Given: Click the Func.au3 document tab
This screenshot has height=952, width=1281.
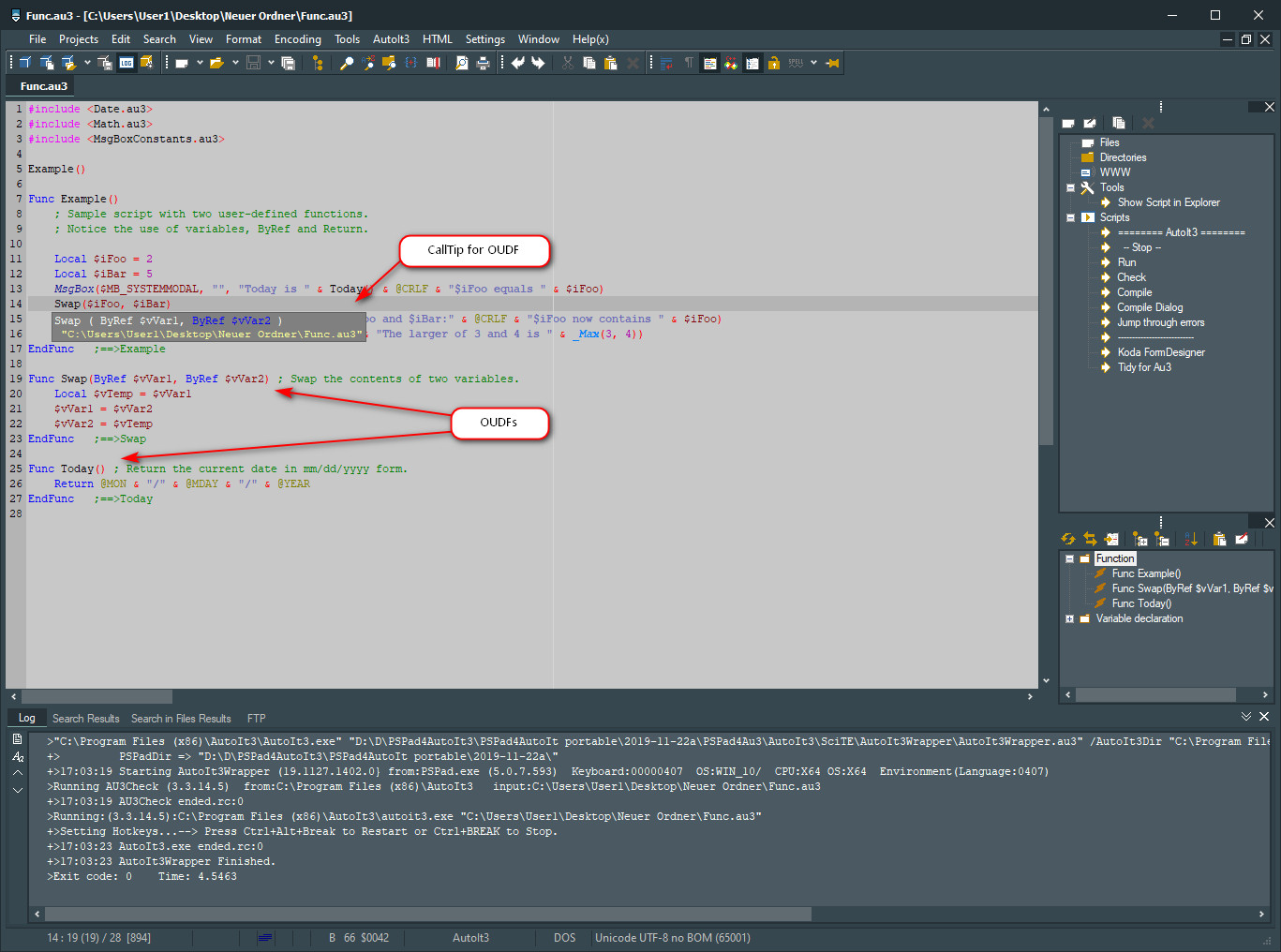Looking at the screenshot, I should (x=44, y=86).
